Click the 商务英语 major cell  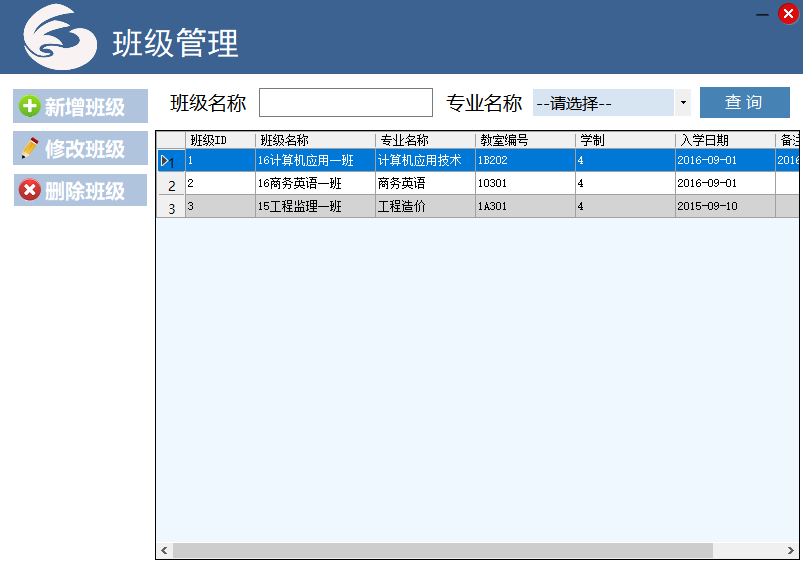[425, 183]
